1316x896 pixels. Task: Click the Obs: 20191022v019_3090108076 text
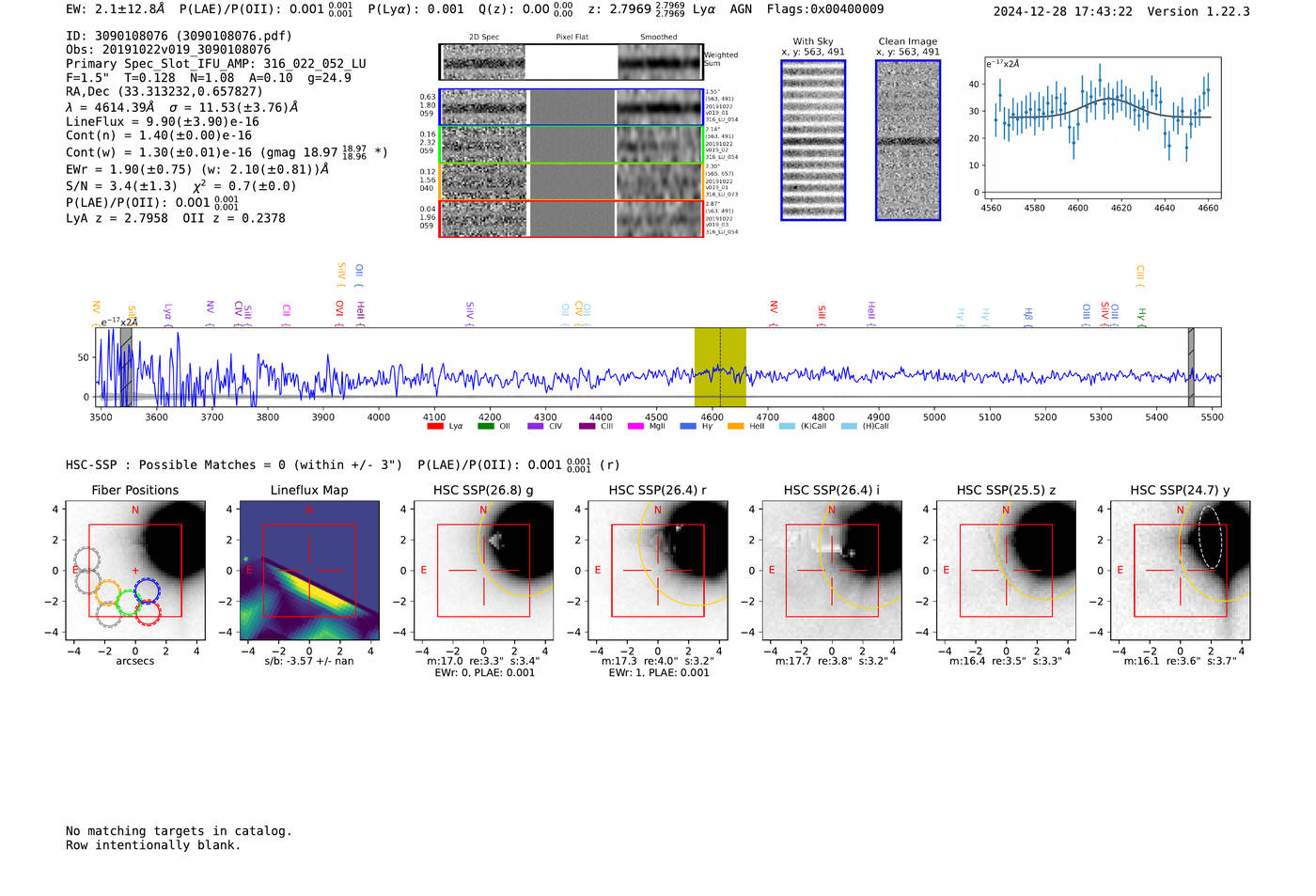point(168,50)
